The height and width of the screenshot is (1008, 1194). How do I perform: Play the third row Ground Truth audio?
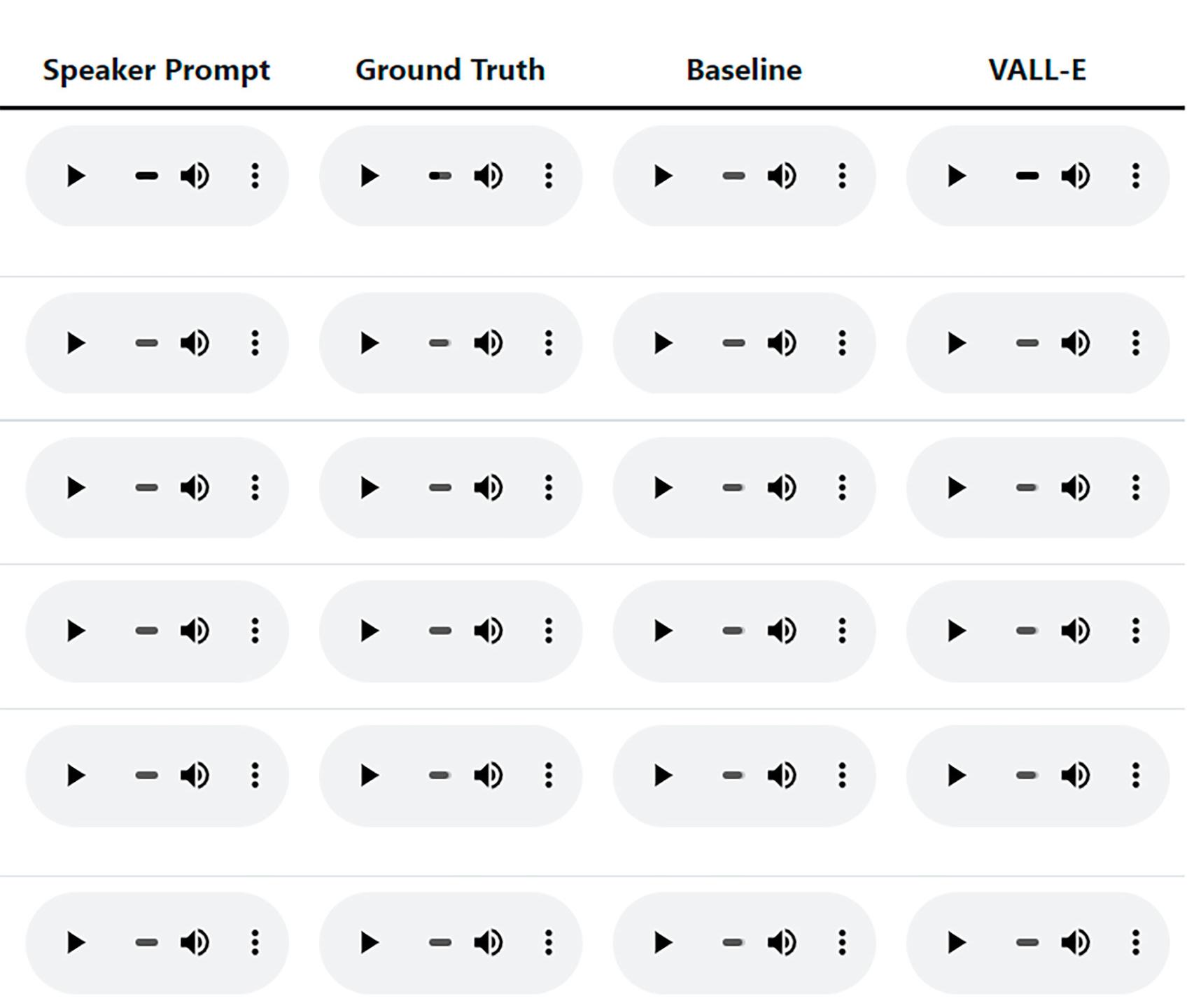coord(369,487)
